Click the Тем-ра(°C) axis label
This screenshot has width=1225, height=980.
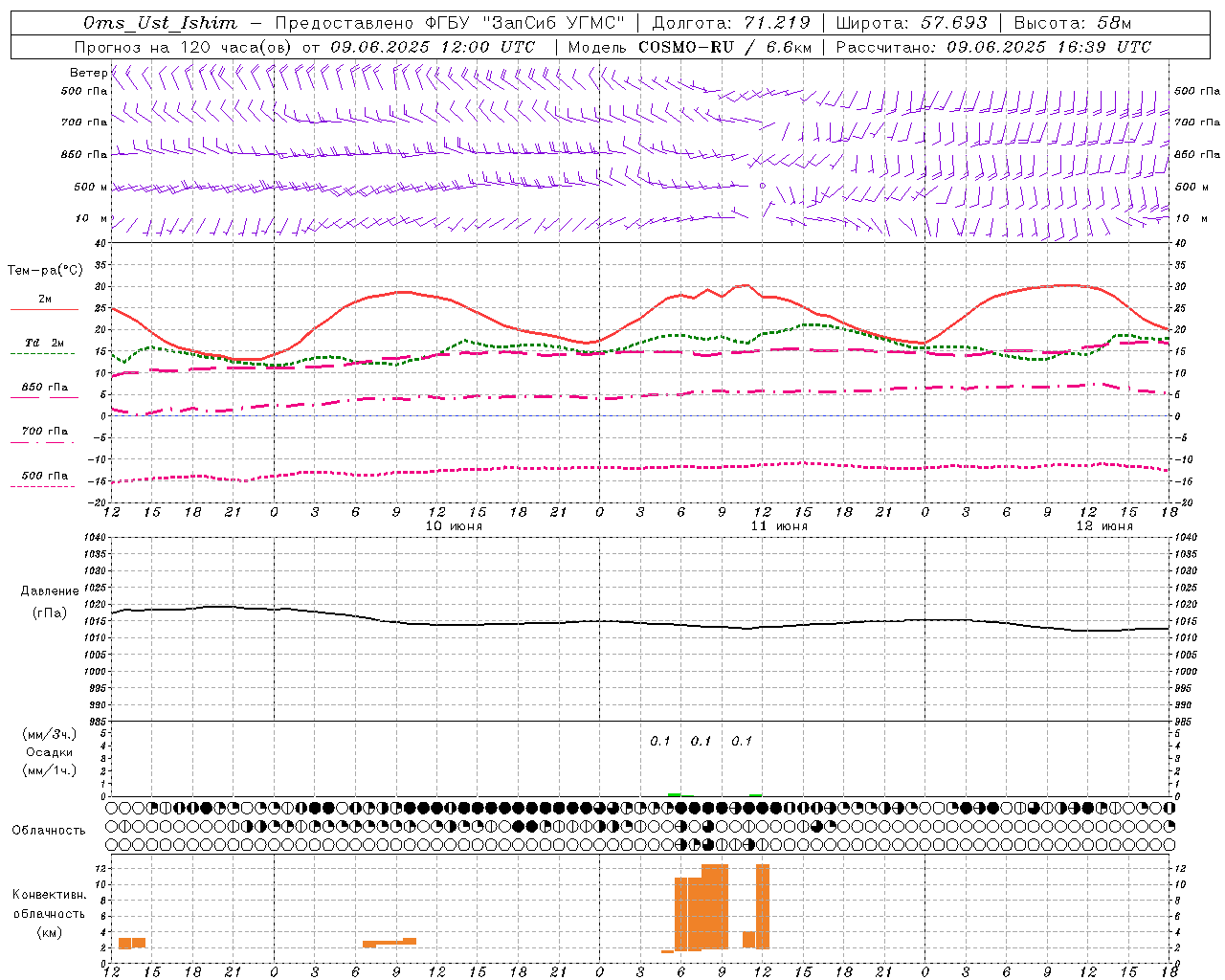(45, 271)
